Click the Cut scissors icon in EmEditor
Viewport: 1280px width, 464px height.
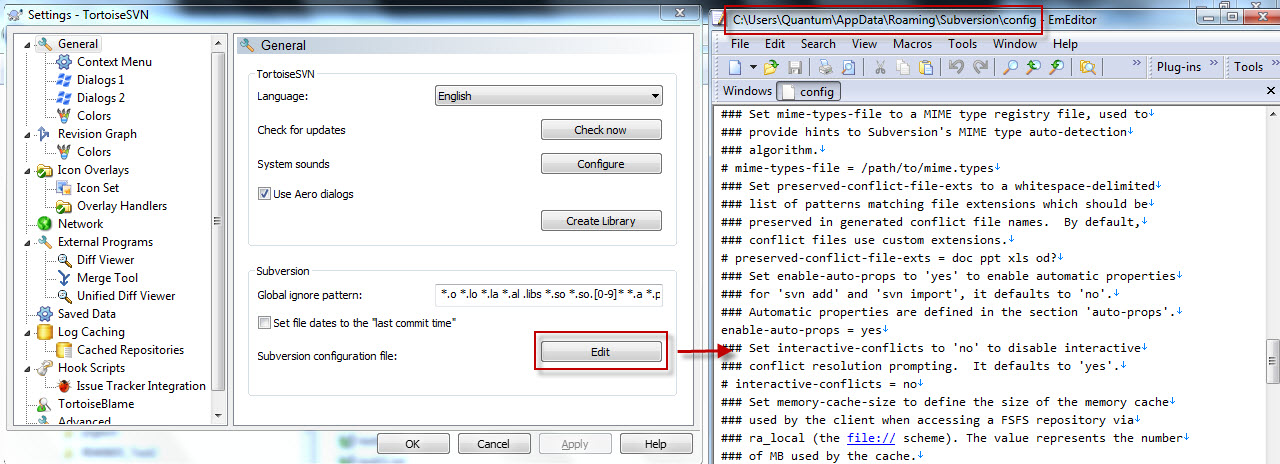click(880, 67)
